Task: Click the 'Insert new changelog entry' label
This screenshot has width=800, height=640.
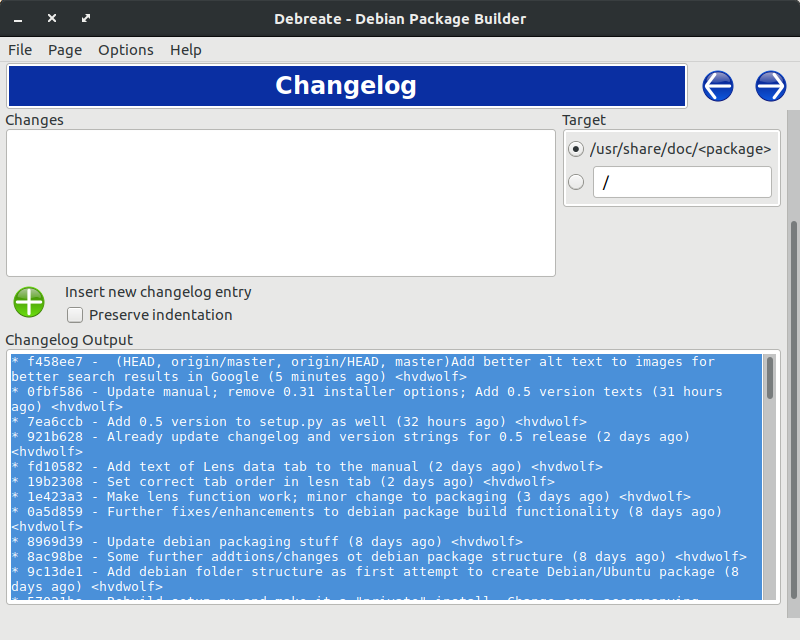Action: [x=158, y=292]
